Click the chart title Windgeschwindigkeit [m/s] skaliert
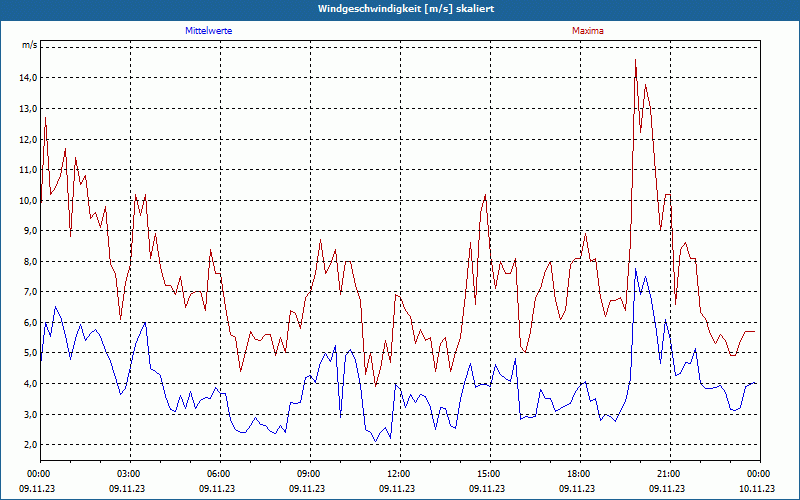The width and height of the screenshot is (800, 500). tap(406, 9)
